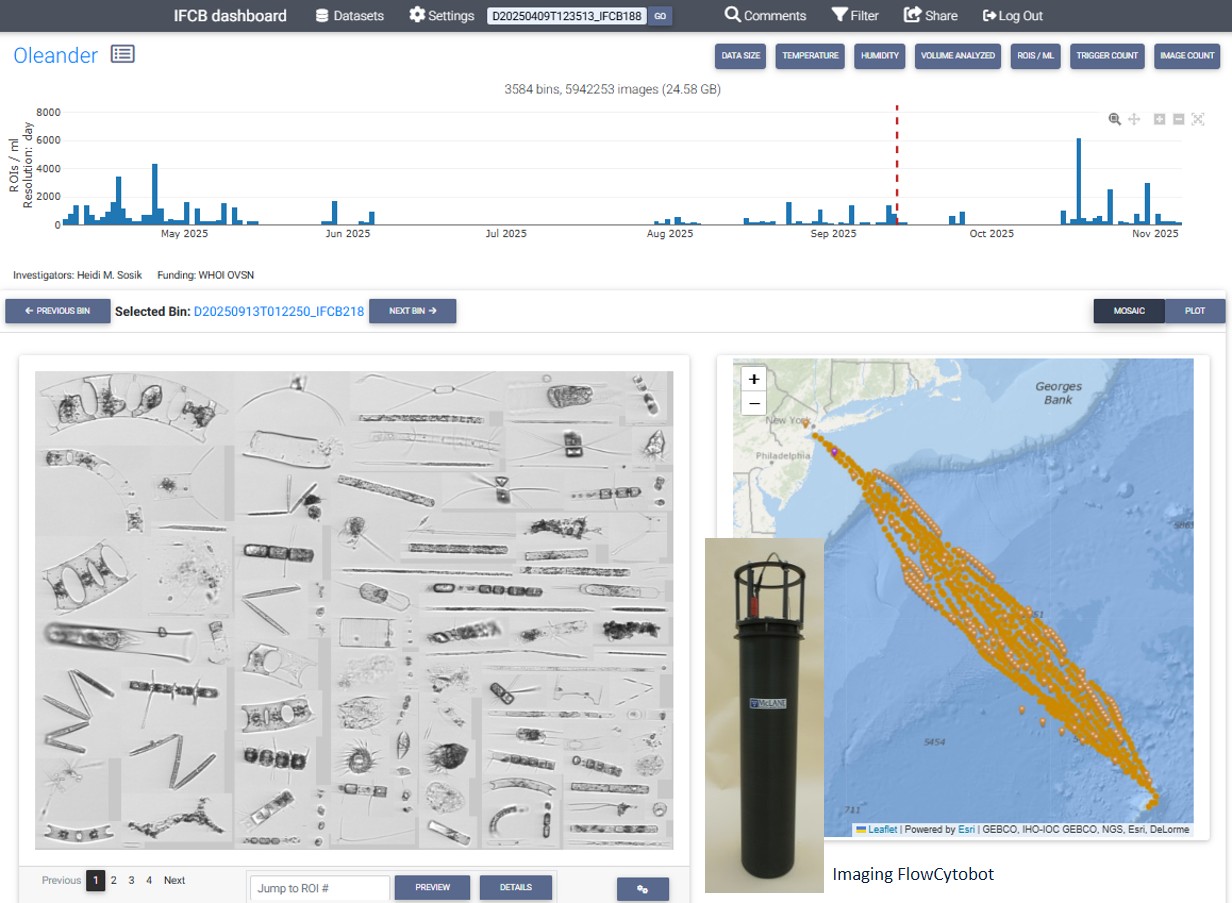Open the Datasets menu

349,16
